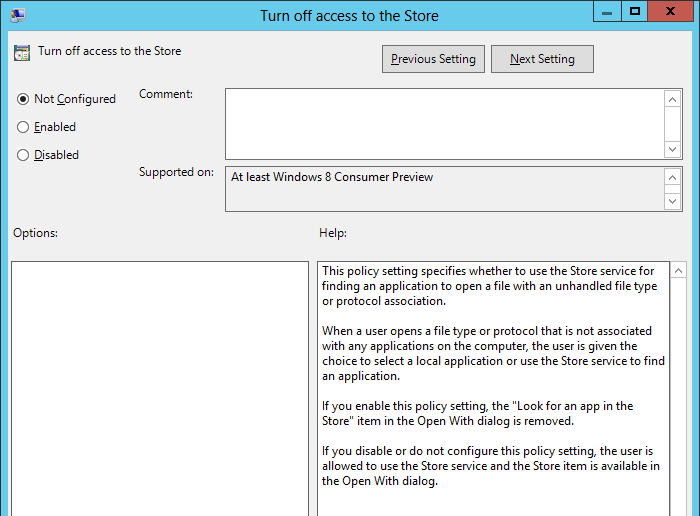Select the Enabled radio option
The image size is (700, 516).
pyautogui.click(x=23, y=127)
